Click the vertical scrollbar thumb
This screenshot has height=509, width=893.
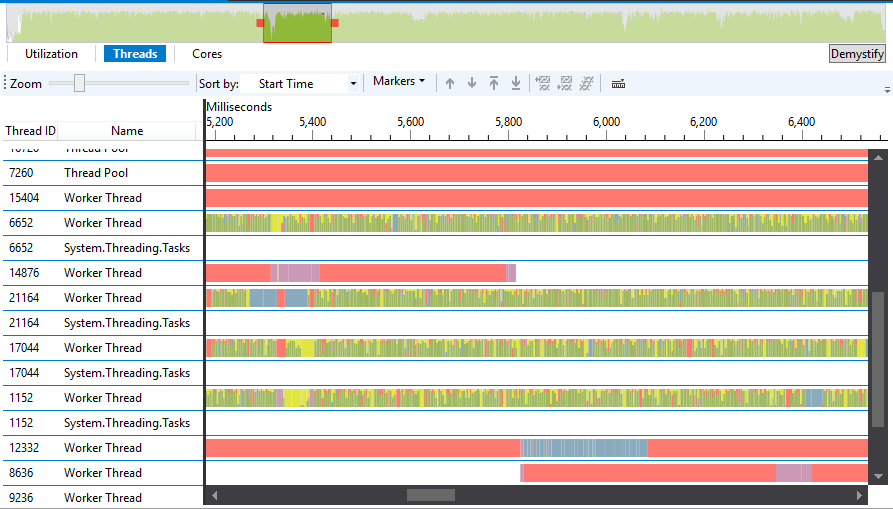click(878, 359)
